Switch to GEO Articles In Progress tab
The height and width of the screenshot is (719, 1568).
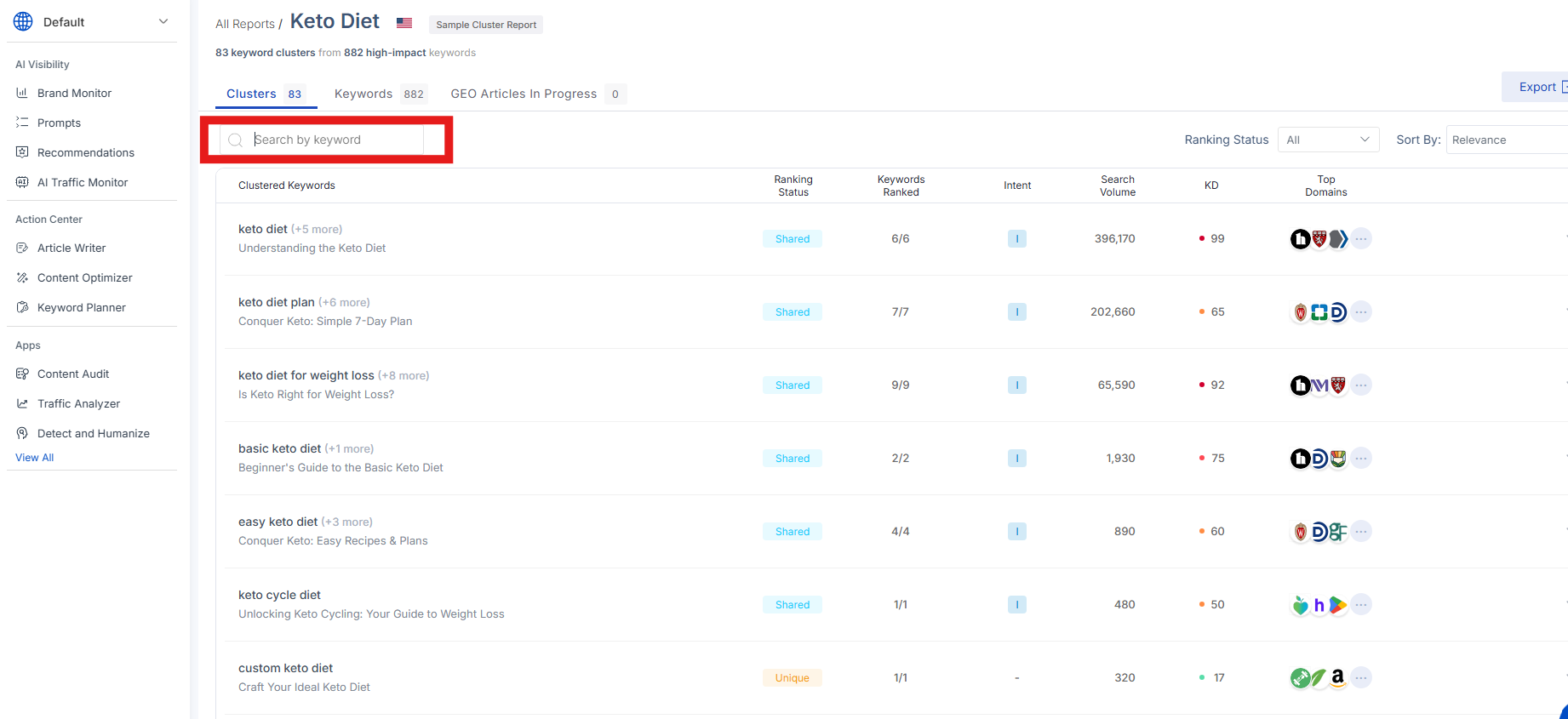pyautogui.click(x=524, y=94)
